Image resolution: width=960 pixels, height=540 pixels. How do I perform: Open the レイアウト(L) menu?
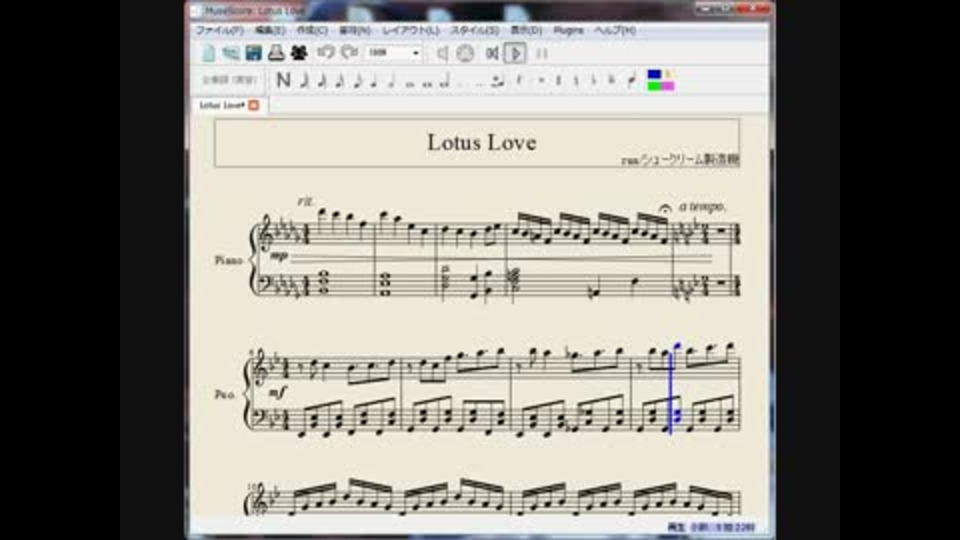410,30
